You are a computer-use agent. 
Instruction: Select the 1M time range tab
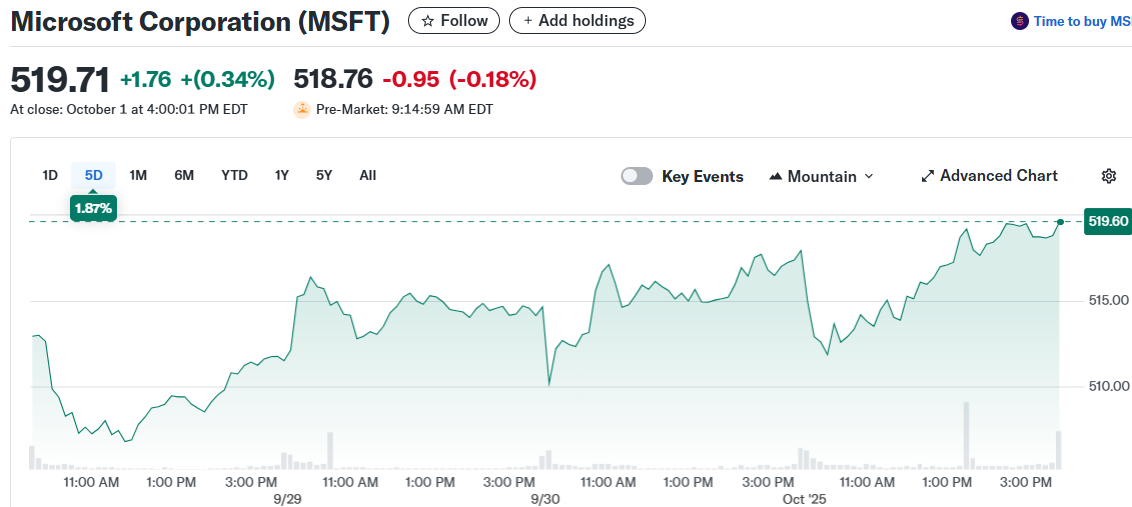pos(138,175)
